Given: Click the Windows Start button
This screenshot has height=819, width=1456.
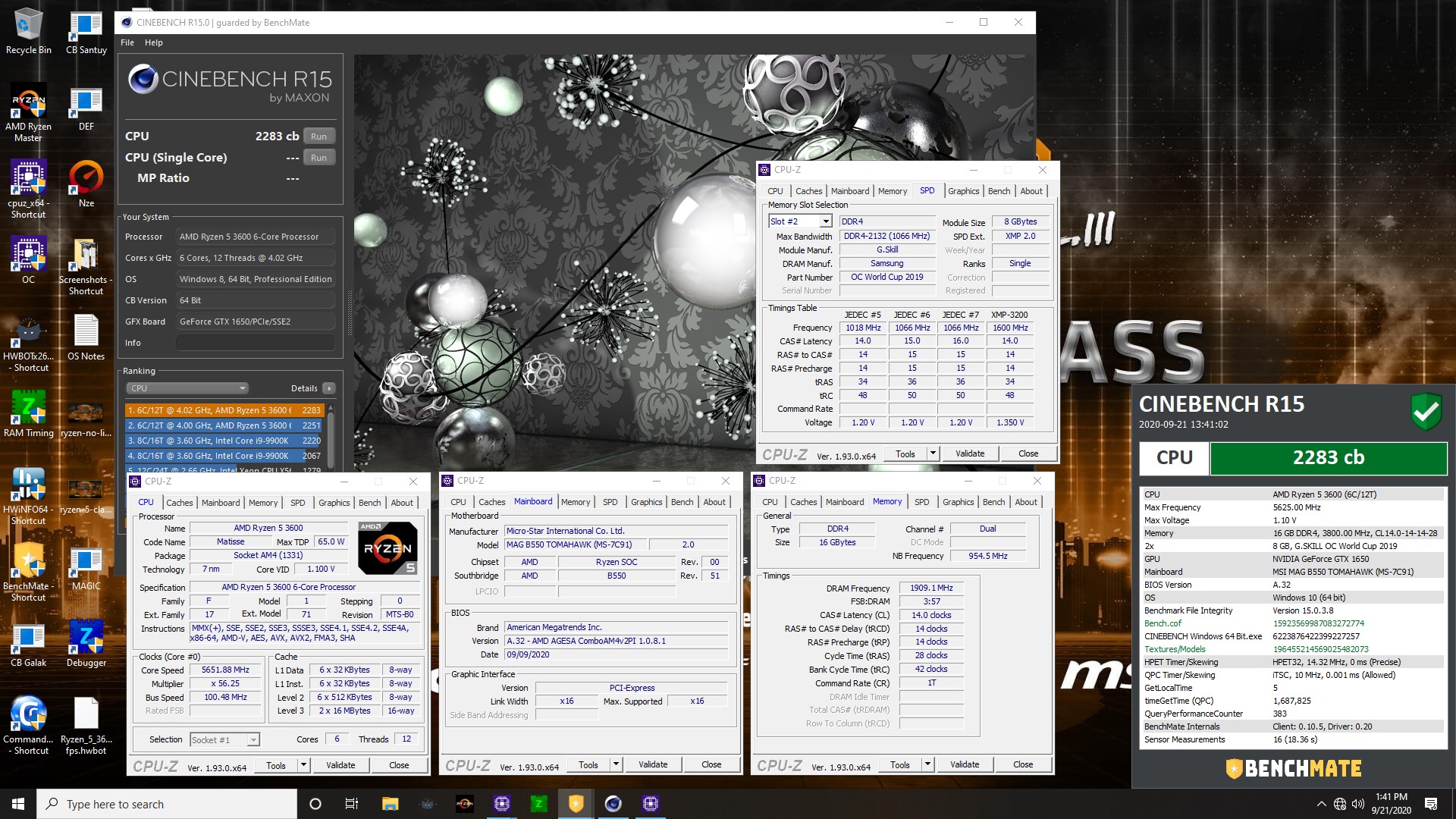Looking at the screenshot, I should [x=18, y=804].
